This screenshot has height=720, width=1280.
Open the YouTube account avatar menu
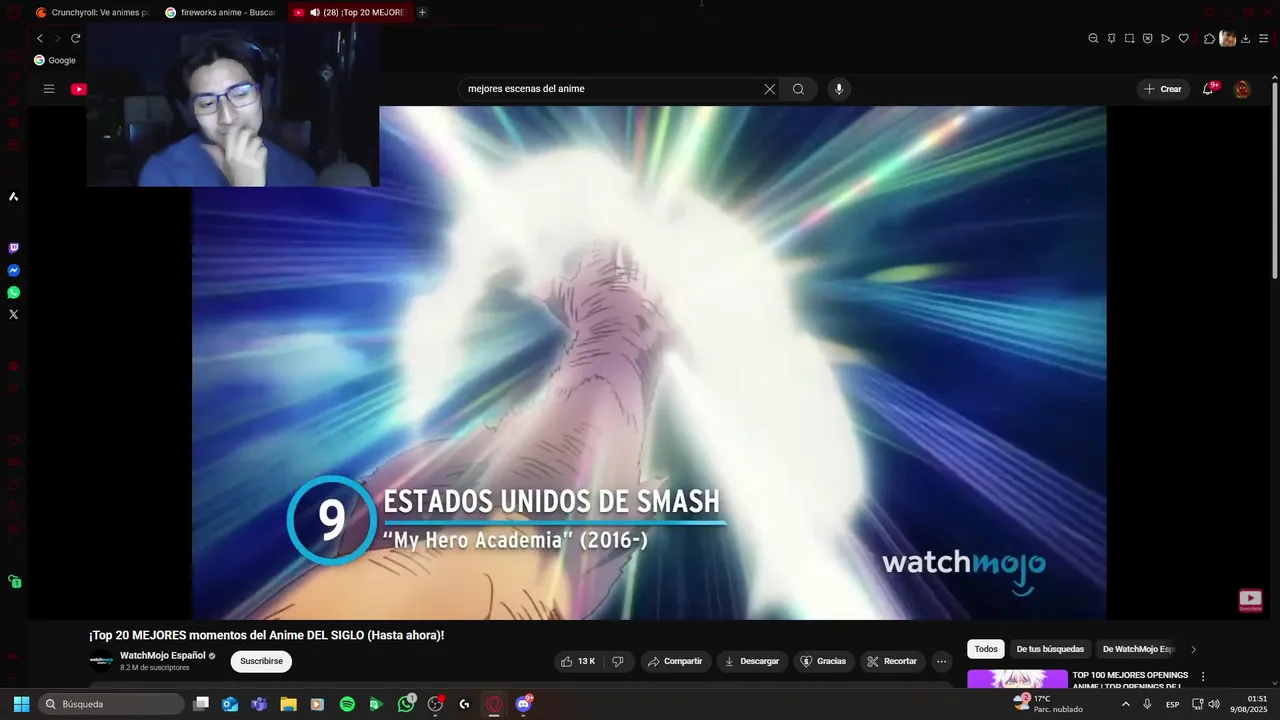click(x=1242, y=89)
